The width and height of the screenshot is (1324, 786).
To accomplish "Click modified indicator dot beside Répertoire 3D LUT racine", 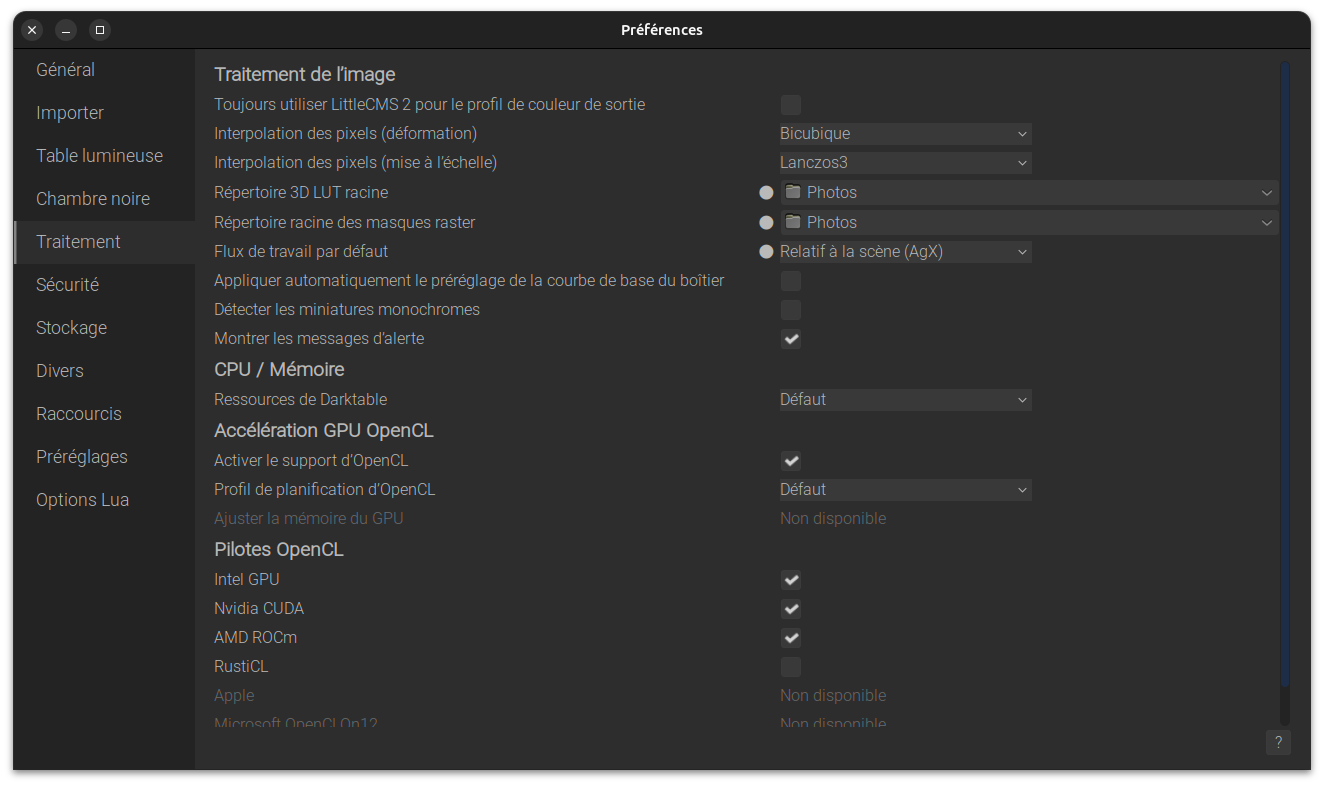I will click(766, 193).
